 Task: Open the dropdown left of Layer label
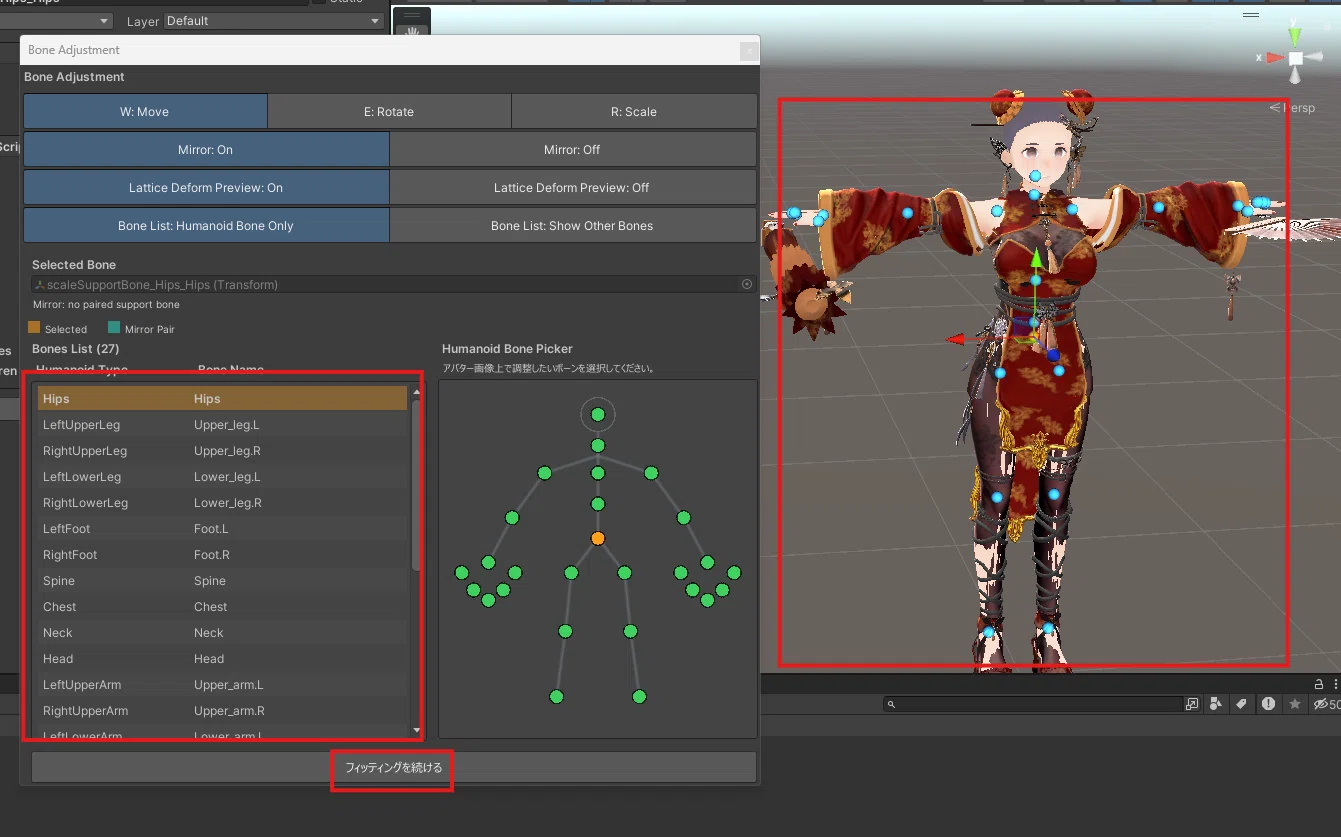click(56, 21)
